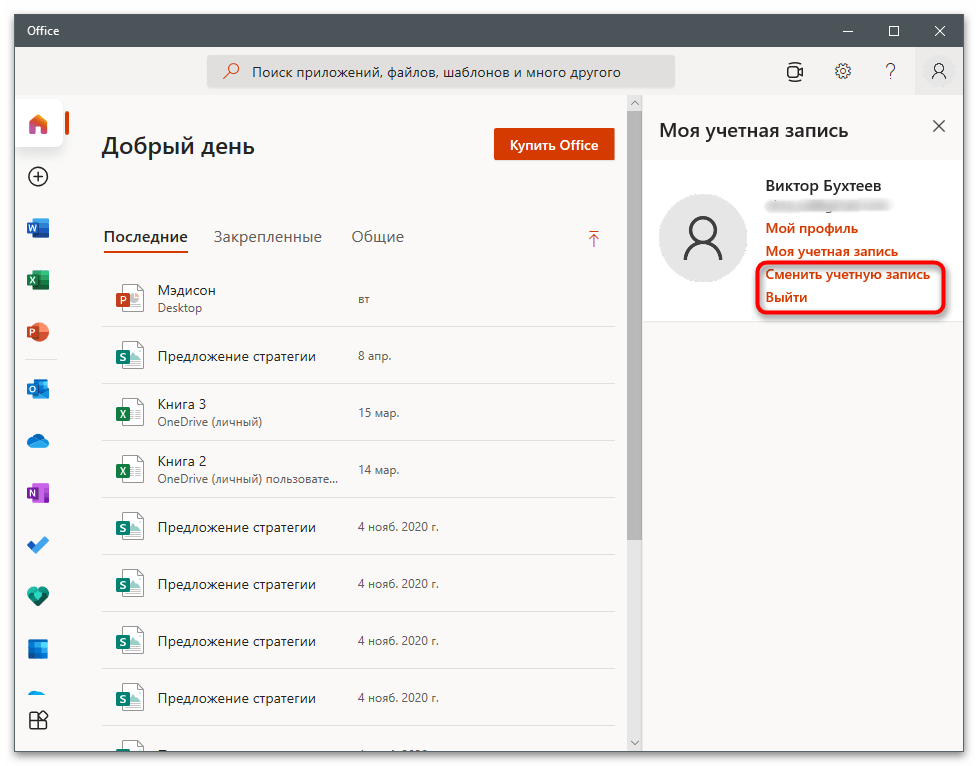Click Excel file icon for Книга 2

pyautogui.click(x=130, y=469)
